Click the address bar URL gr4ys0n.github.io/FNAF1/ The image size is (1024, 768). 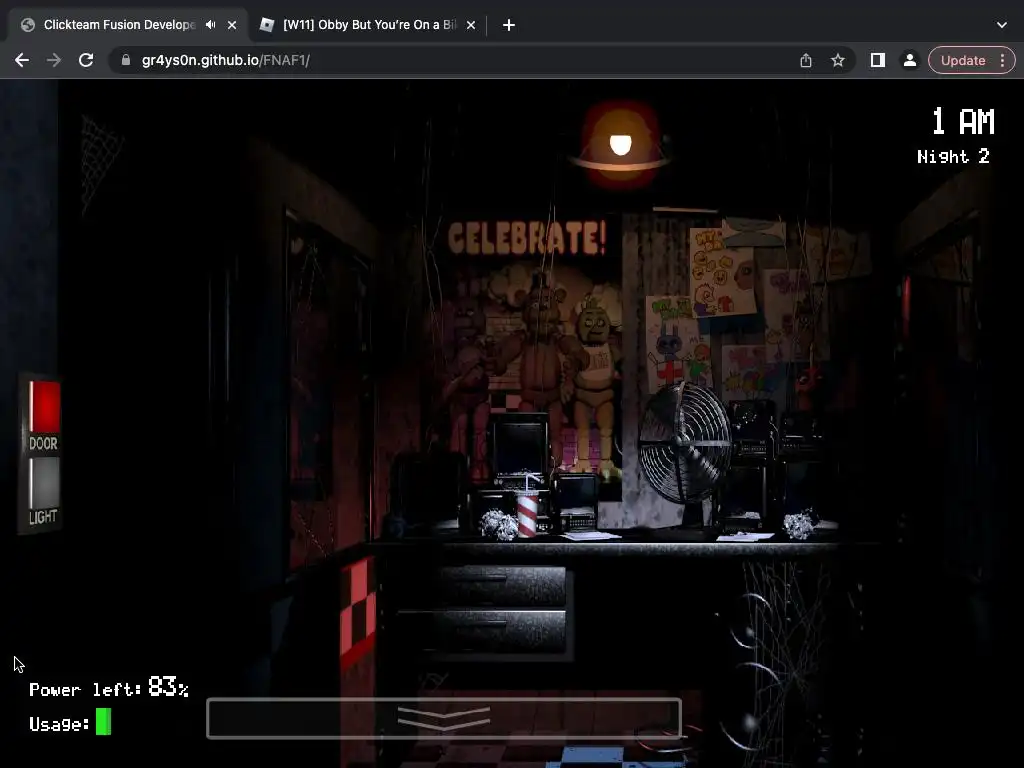point(225,60)
